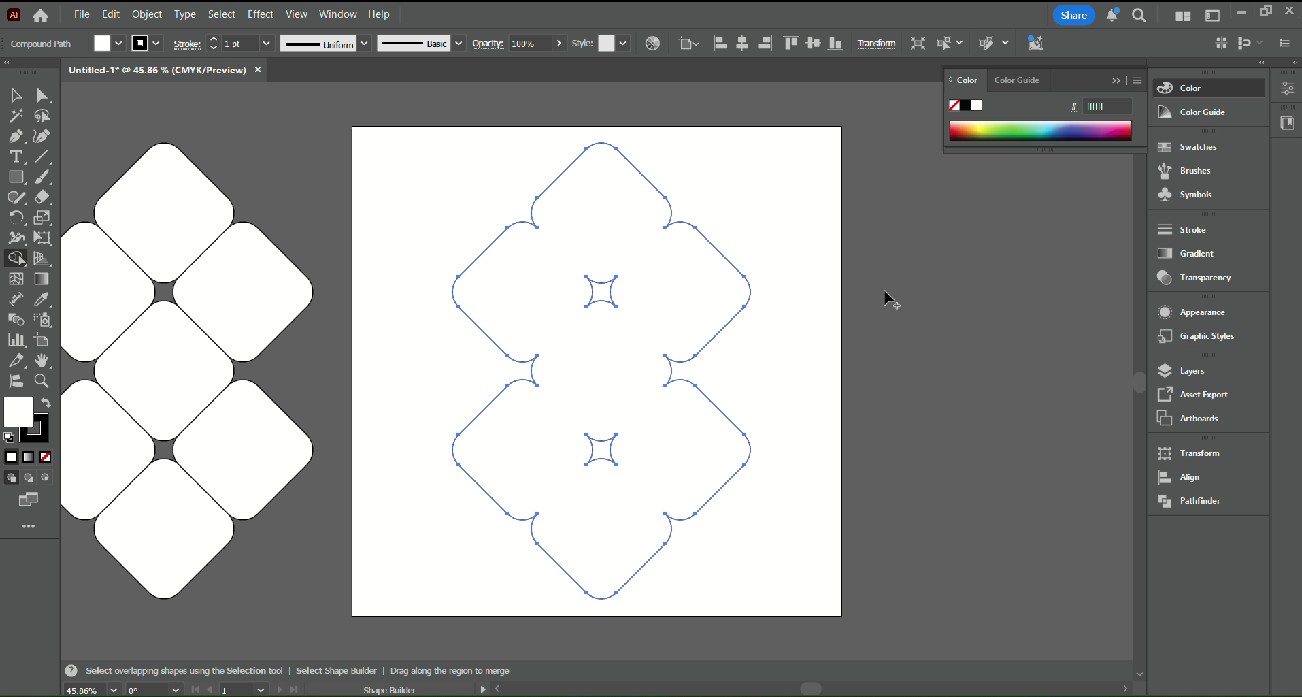Click the Share button

point(1073,15)
